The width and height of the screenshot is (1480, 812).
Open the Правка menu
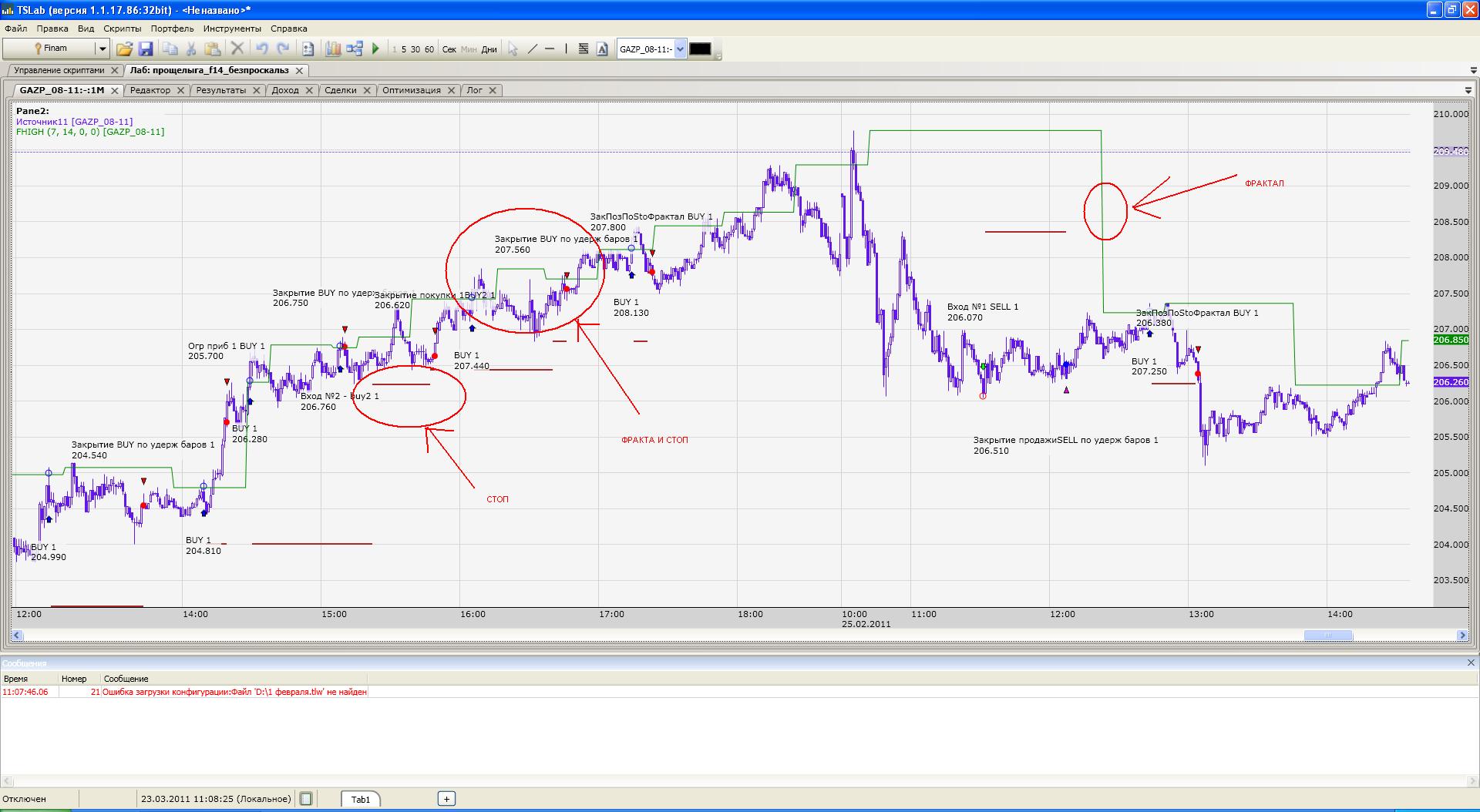click(x=52, y=29)
